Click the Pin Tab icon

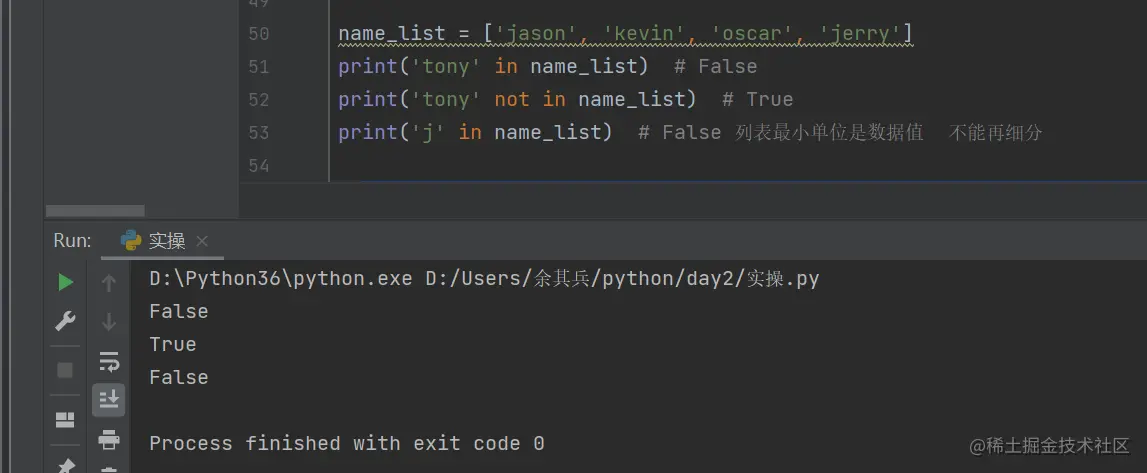pyautogui.click(x=65, y=465)
